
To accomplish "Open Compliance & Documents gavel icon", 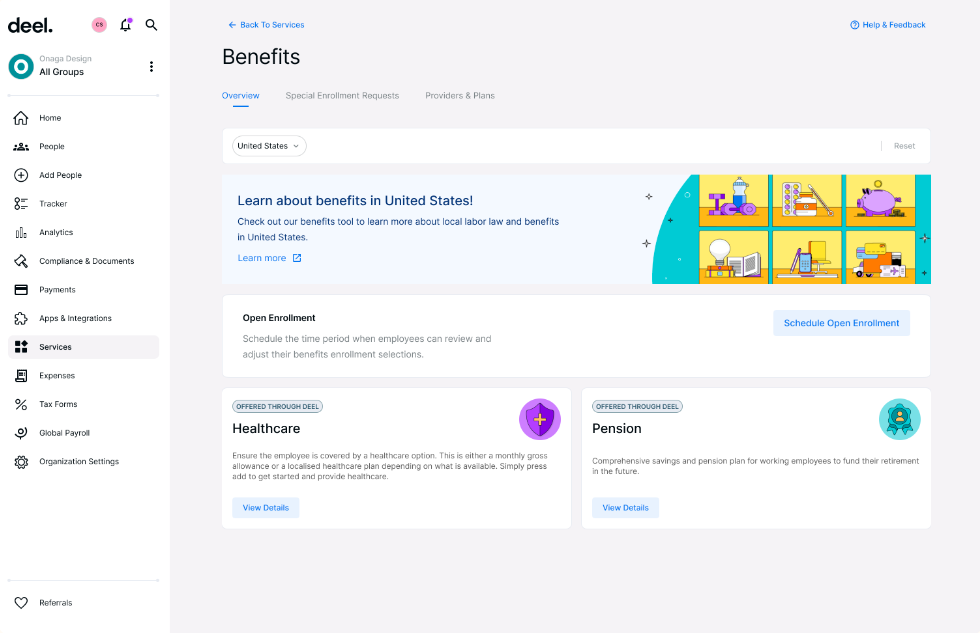I will click(x=21, y=261).
